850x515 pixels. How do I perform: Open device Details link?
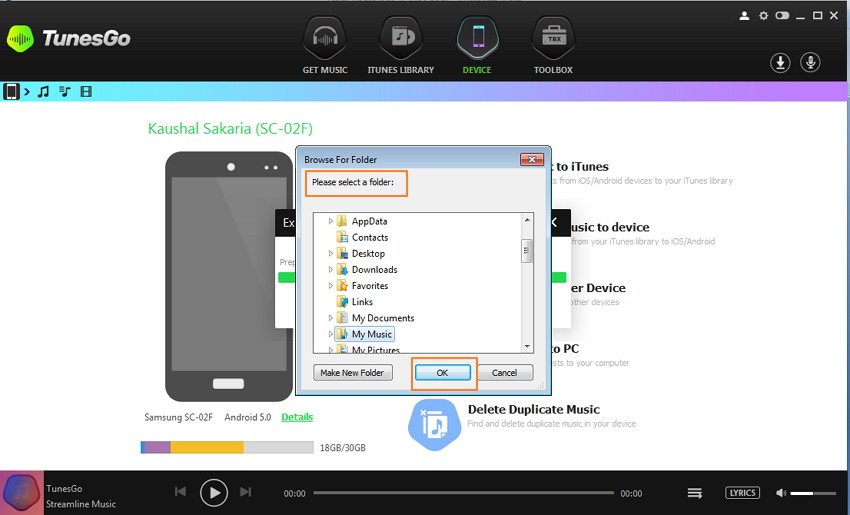coord(297,417)
